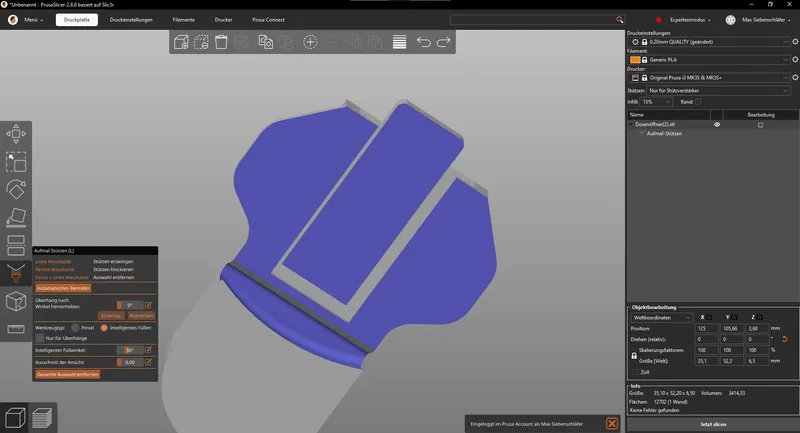
Task: Click 'Gesamte Auswahl entfernen' button
Action: click(67, 373)
